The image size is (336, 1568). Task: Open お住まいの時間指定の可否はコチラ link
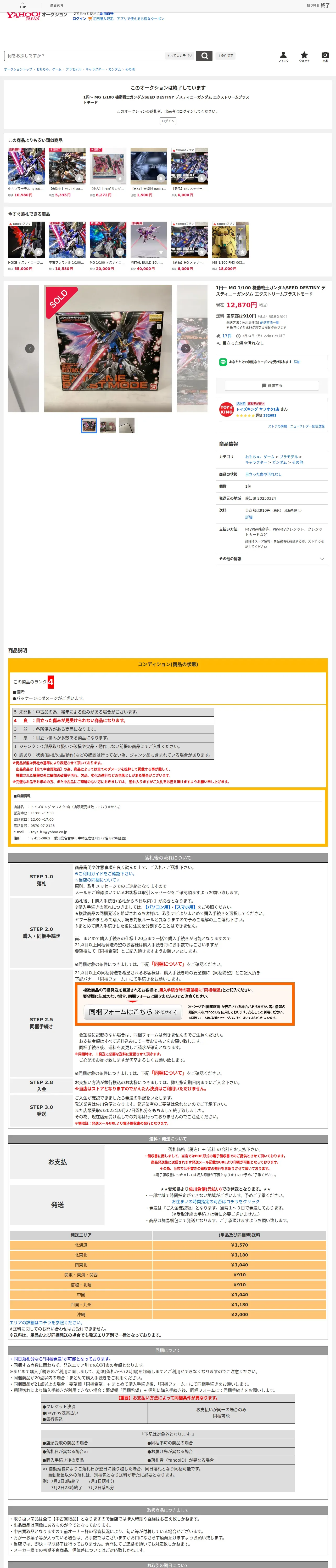tap(215, 1202)
